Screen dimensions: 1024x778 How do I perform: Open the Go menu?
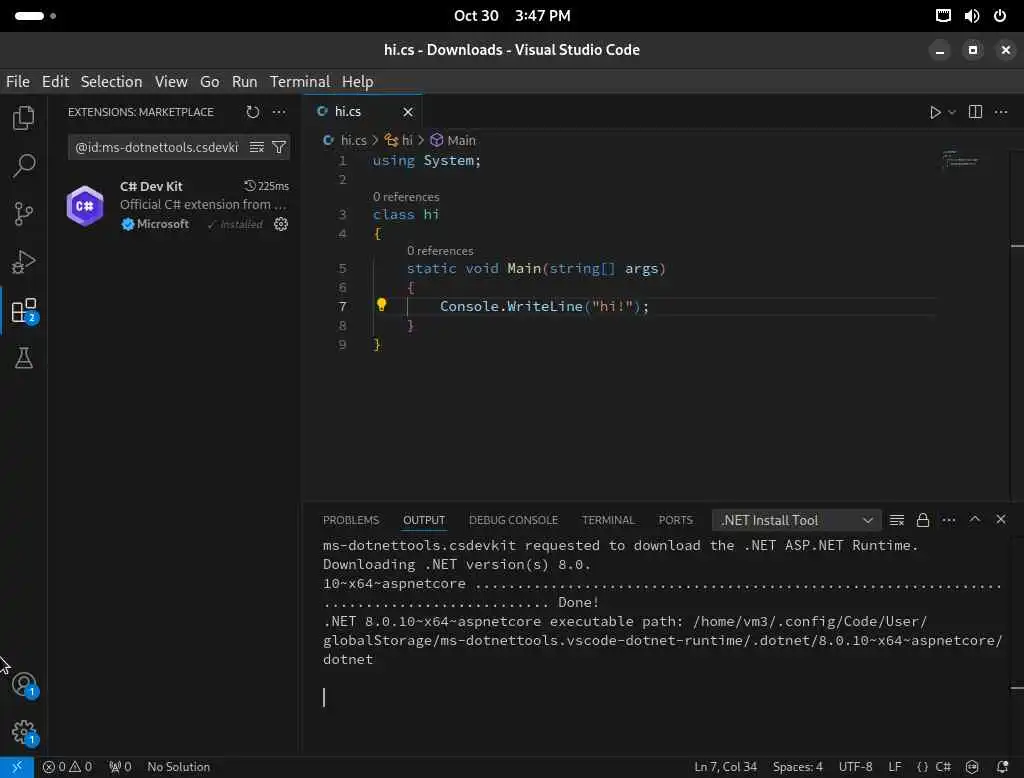(x=210, y=82)
